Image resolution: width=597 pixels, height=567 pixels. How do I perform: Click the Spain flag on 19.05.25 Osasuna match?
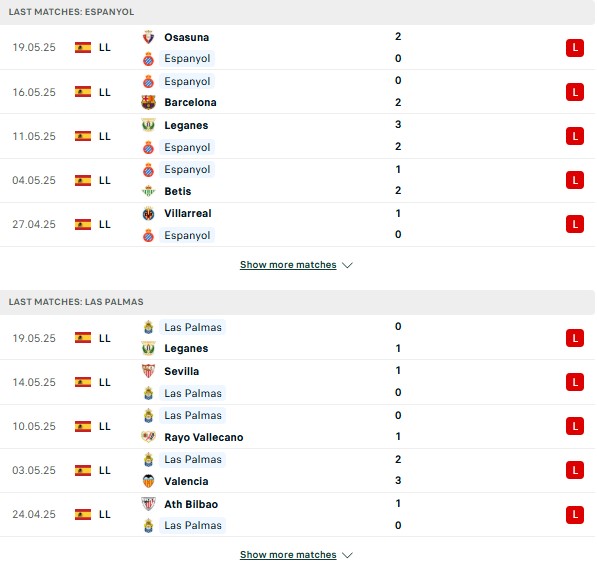83,48
